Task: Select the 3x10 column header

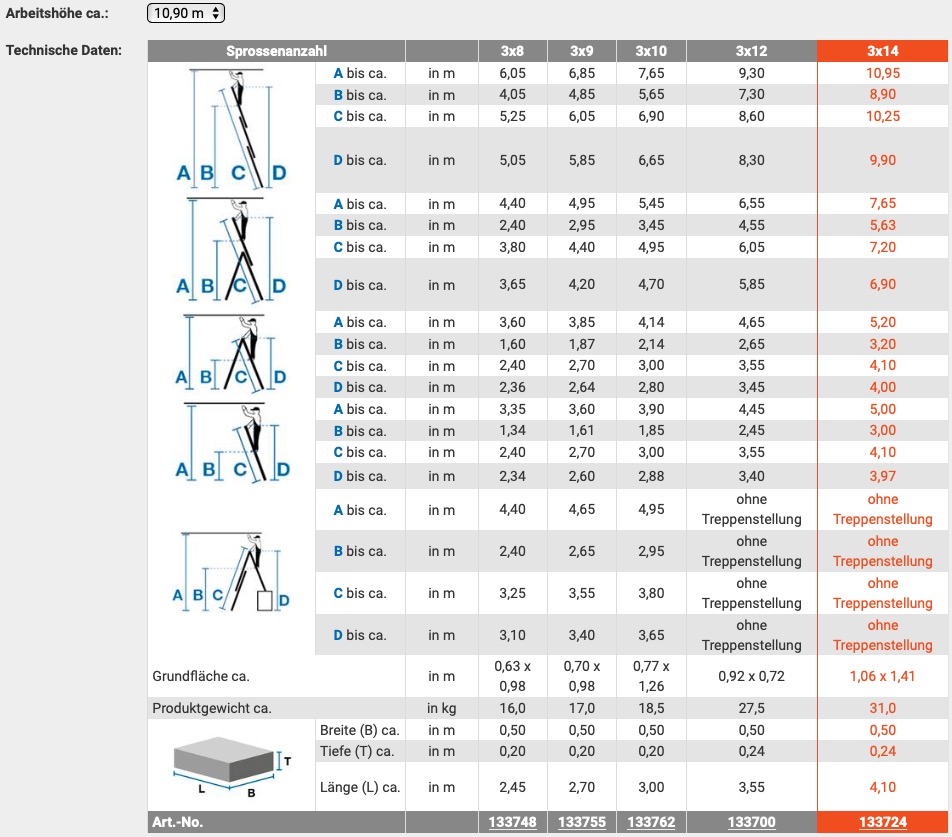Action: pos(651,51)
